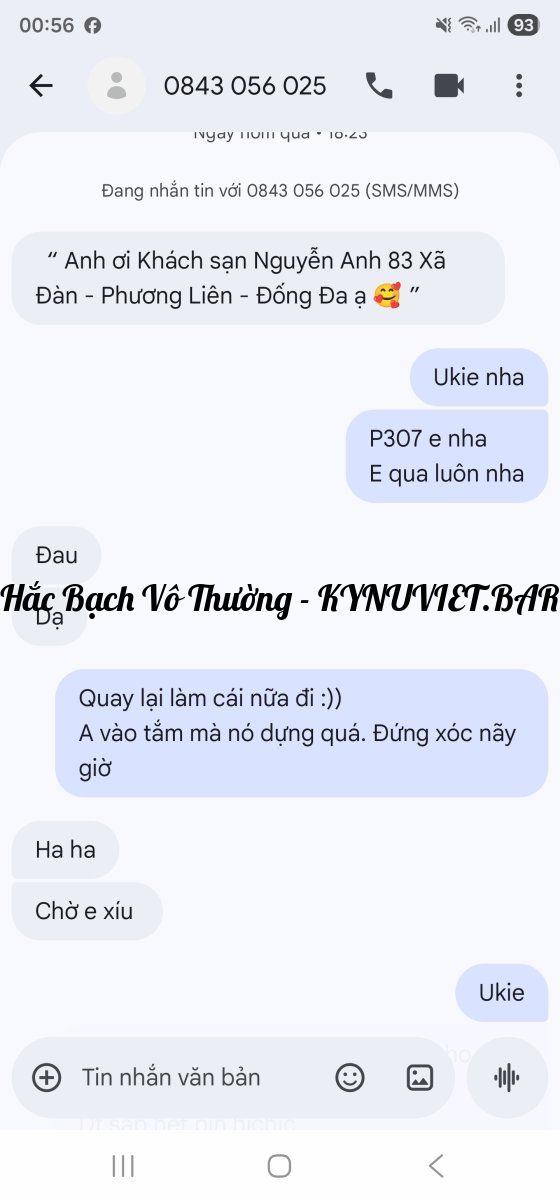
Task: Tap the Android recent apps navigation button
Action: 123,1165
